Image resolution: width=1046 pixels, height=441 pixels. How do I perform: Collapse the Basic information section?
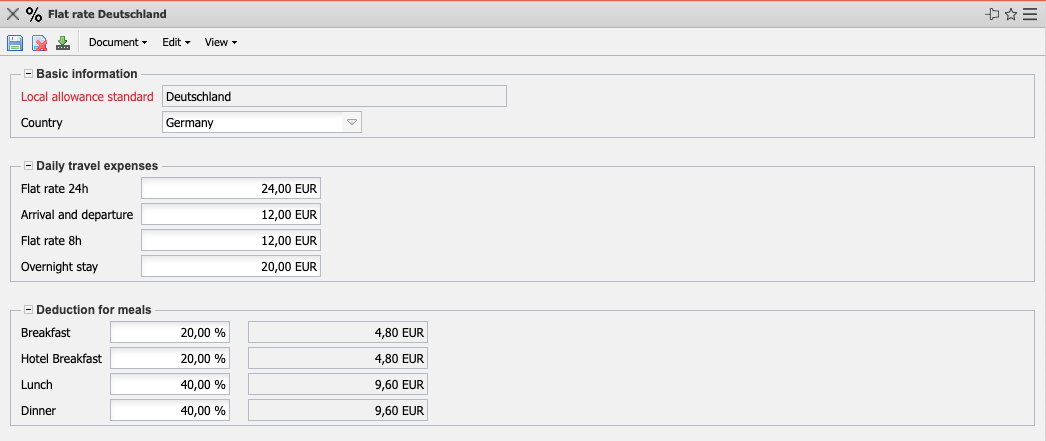point(28,74)
